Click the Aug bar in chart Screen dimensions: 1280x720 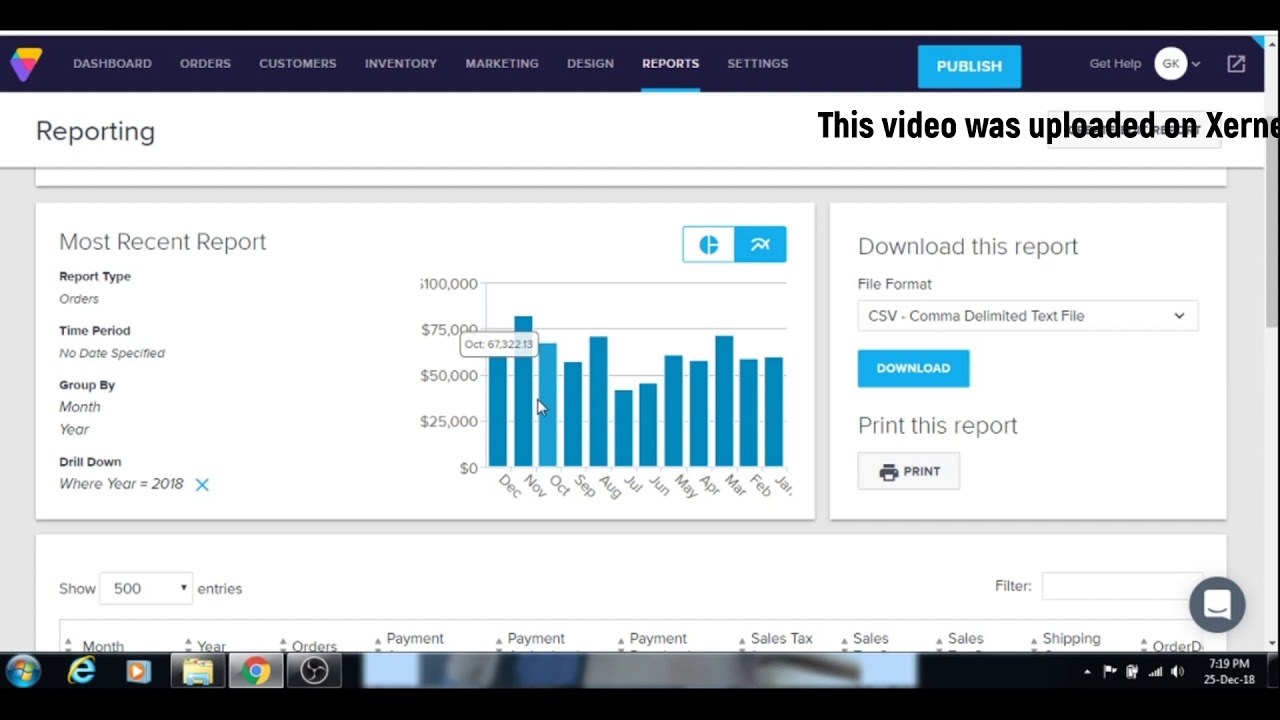[598, 402]
